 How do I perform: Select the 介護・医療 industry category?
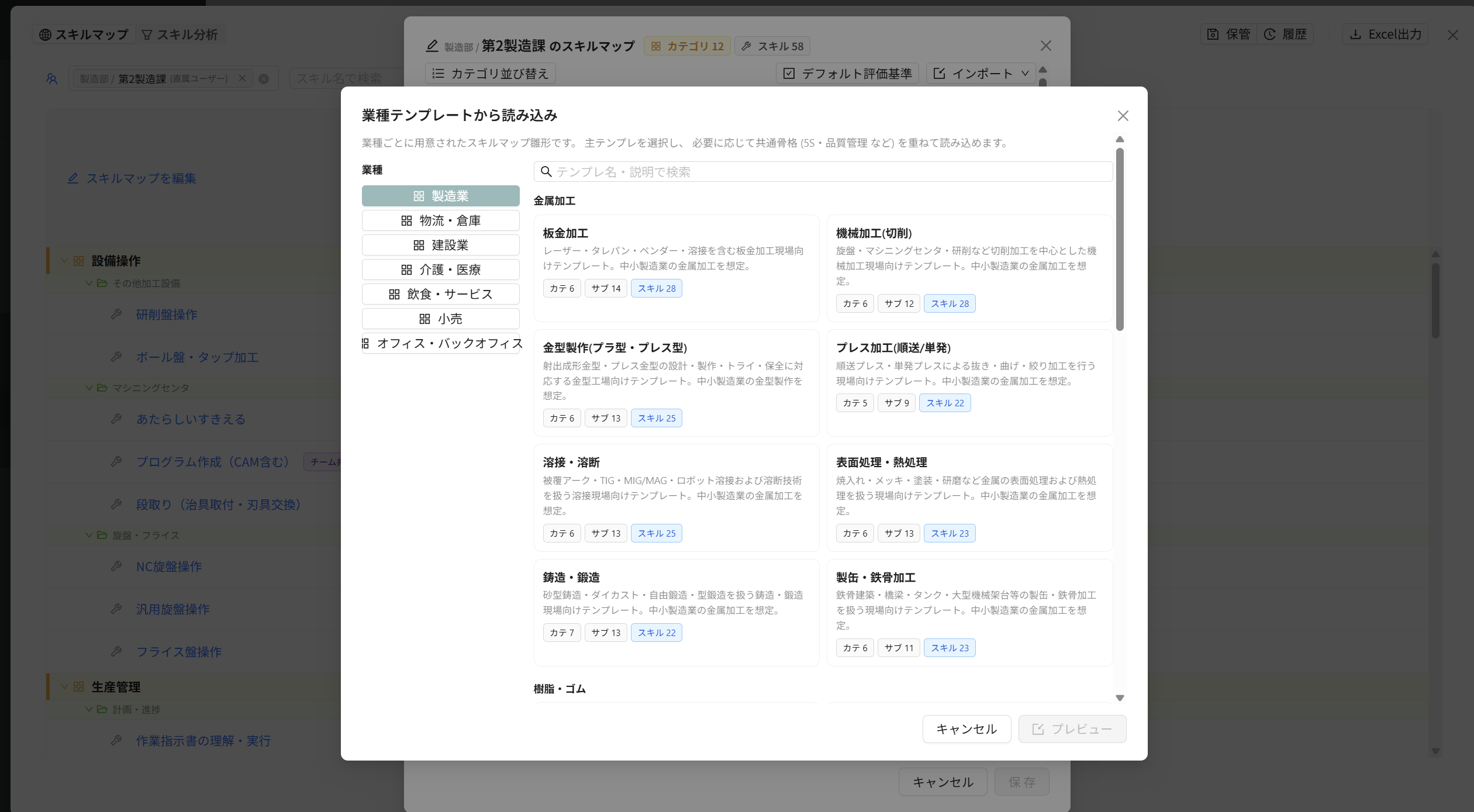tap(440, 269)
